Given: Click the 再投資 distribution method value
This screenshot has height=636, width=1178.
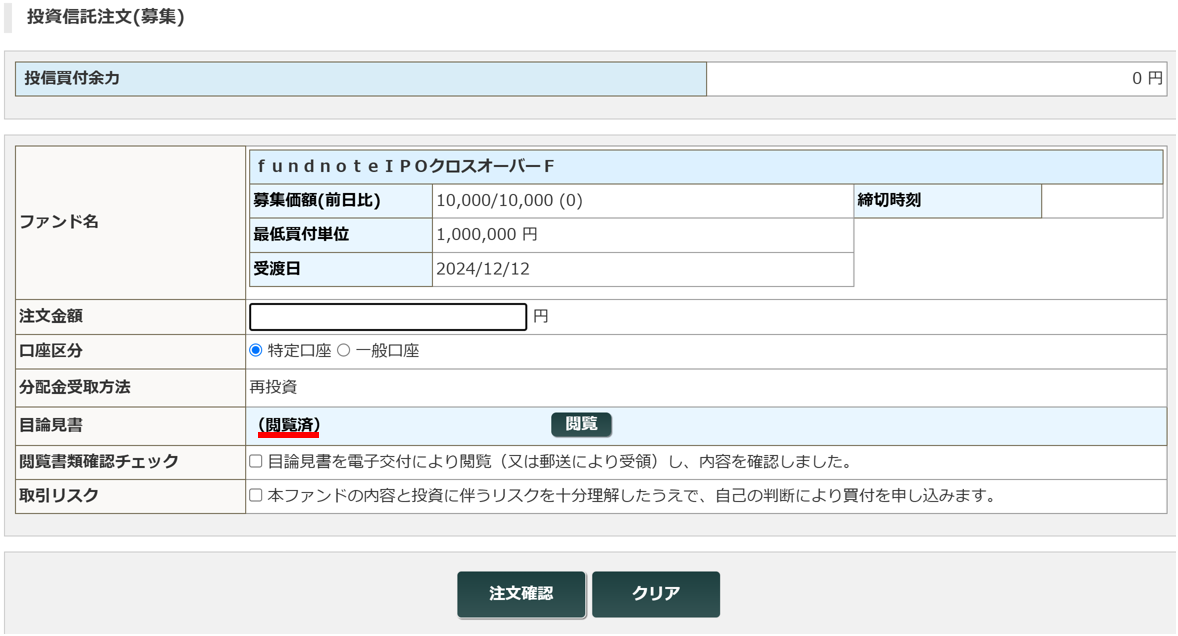Looking at the screenshot, I should (x=273, y=387).
